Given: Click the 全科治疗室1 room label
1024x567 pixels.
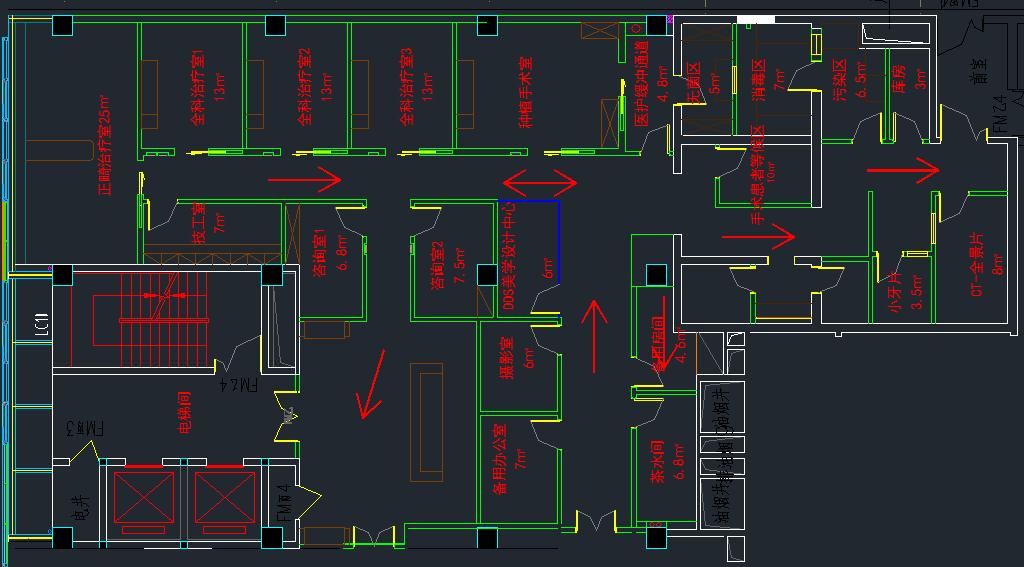Looking at the screenshot, I should (x=197, y=87).
